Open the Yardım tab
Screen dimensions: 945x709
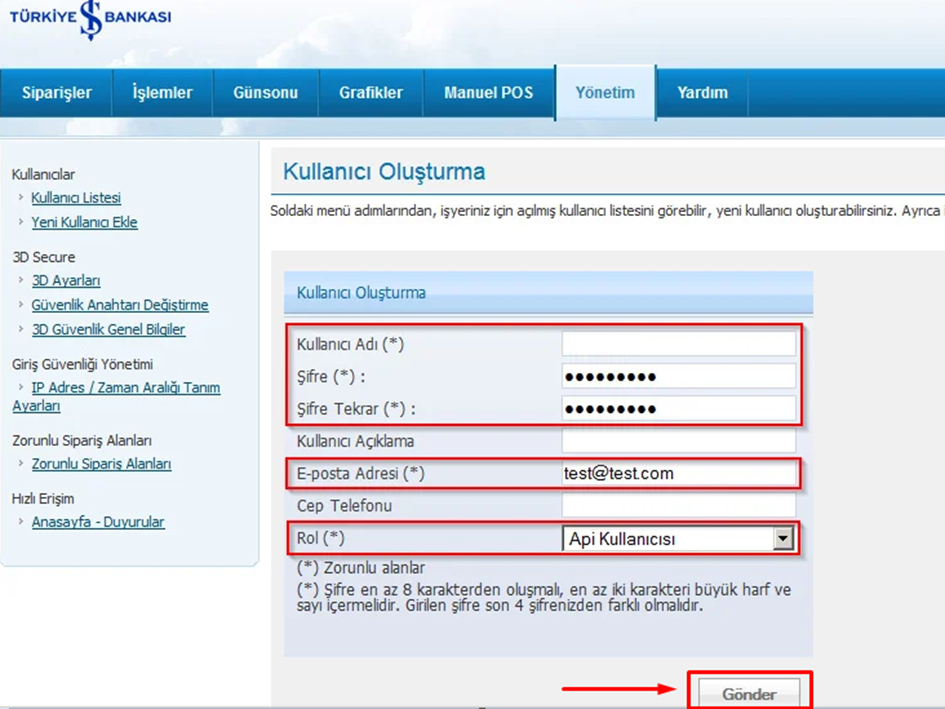pyautogui.click(x=703, y=92)
